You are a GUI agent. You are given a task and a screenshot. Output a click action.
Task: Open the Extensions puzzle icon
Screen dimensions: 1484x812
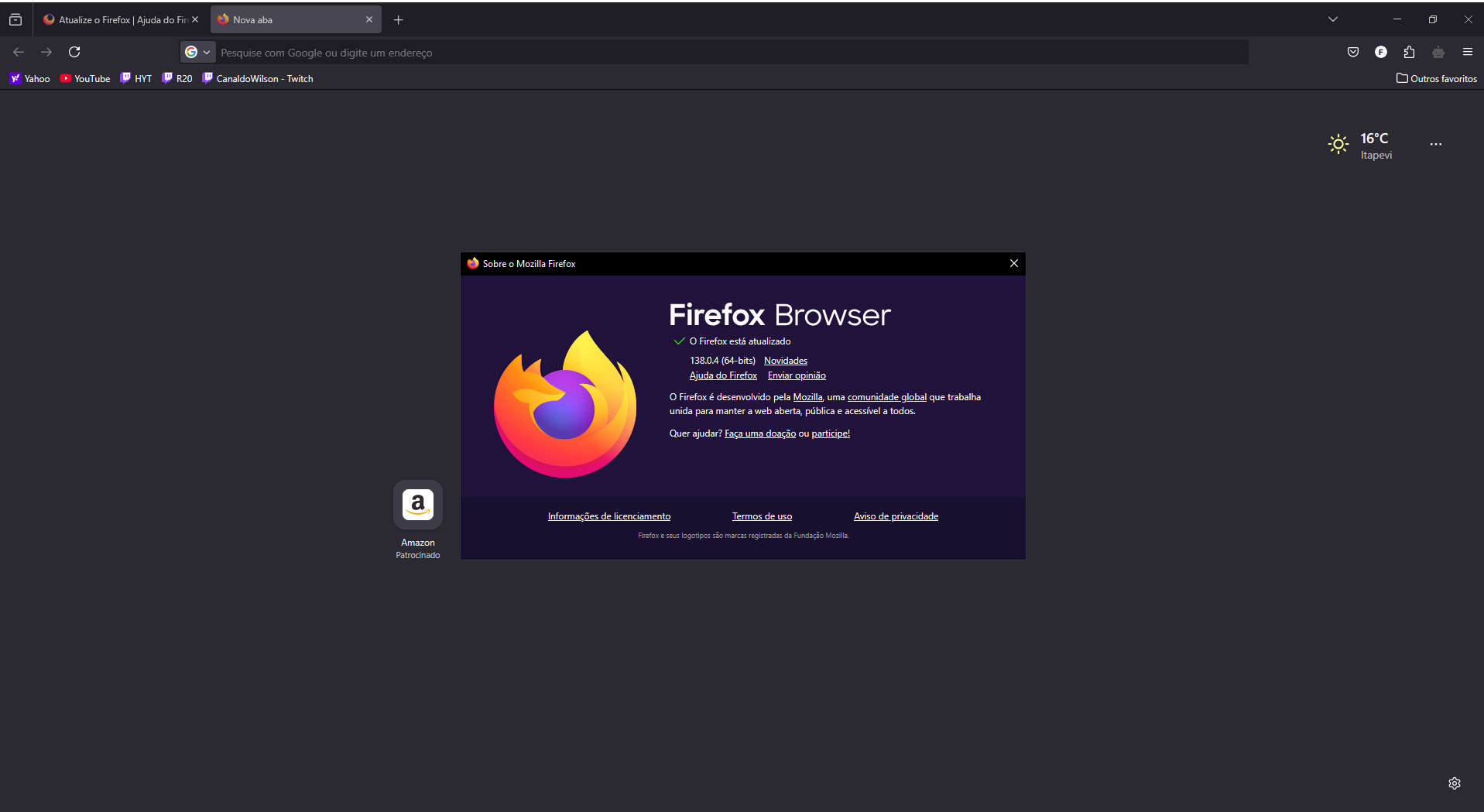[1409, 52]
